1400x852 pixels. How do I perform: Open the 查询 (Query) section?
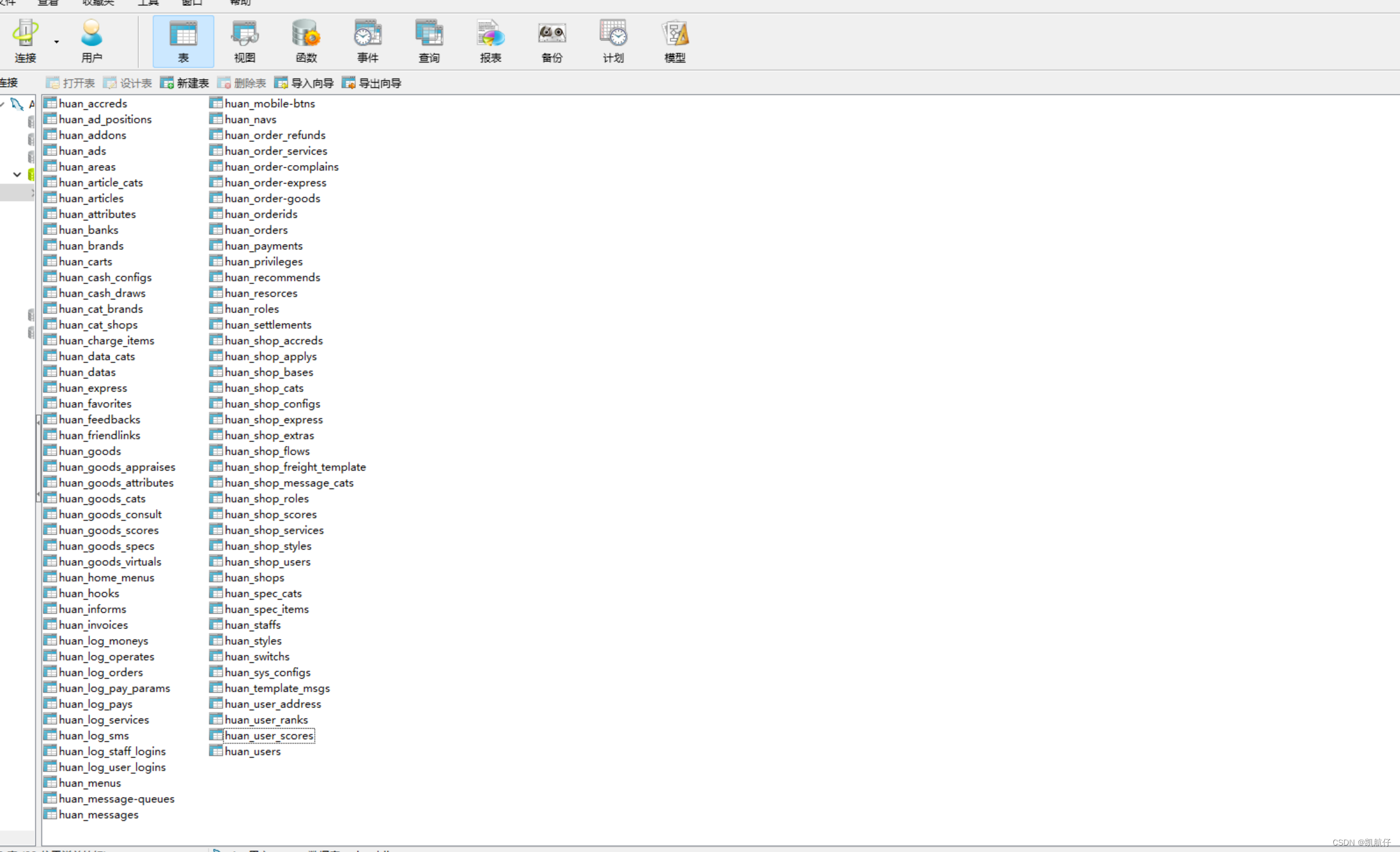click(429, 40)
